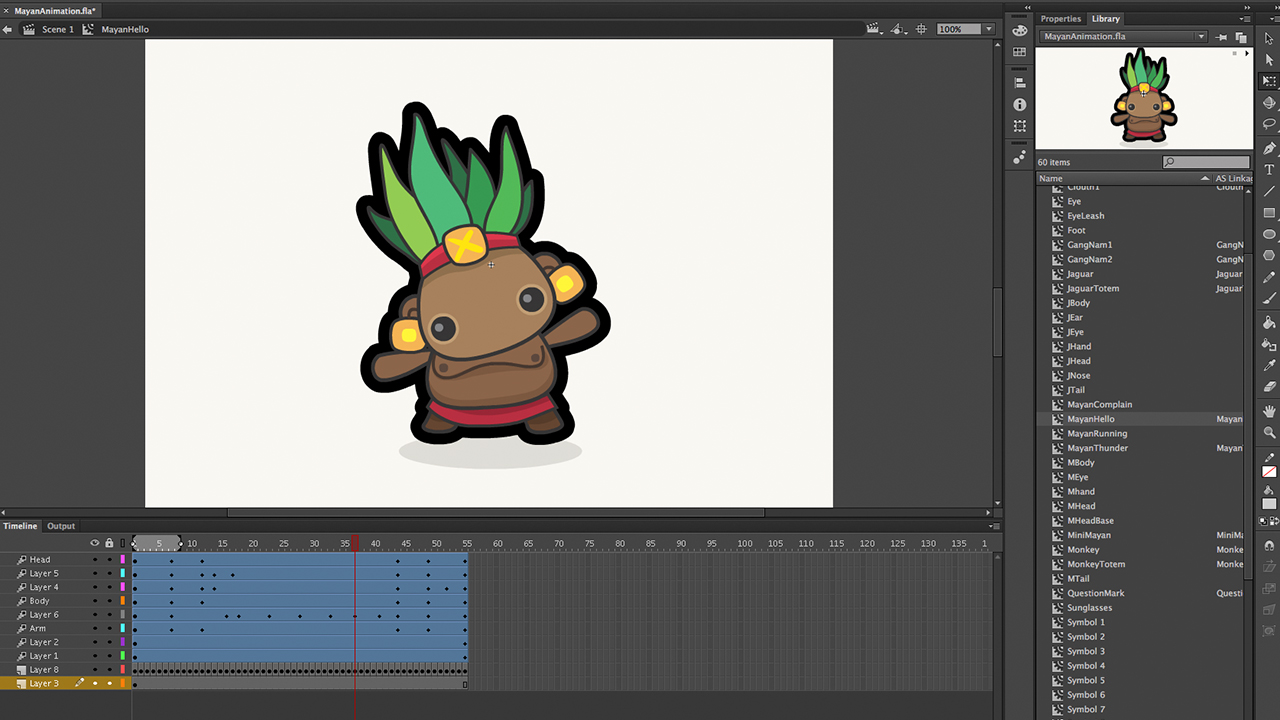This screenshot has width=1280, height=720.
Task: Select the Oval tool
Action: (1269, 234)
